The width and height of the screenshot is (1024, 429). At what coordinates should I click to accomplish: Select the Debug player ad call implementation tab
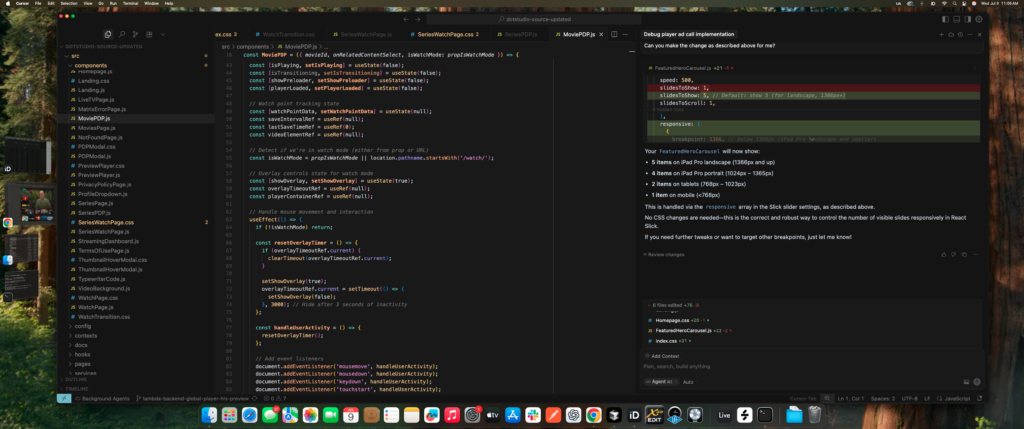[x=688, y=34]
